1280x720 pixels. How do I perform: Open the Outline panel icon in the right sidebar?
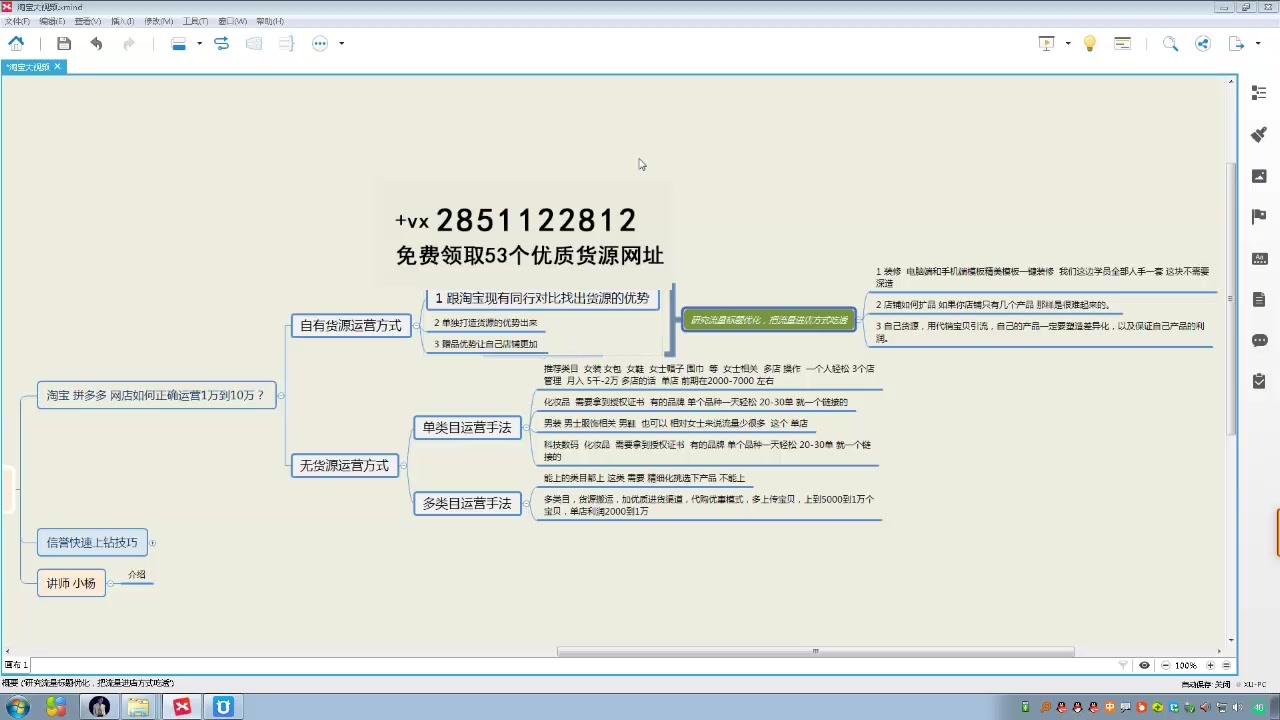coord(1259,93)
